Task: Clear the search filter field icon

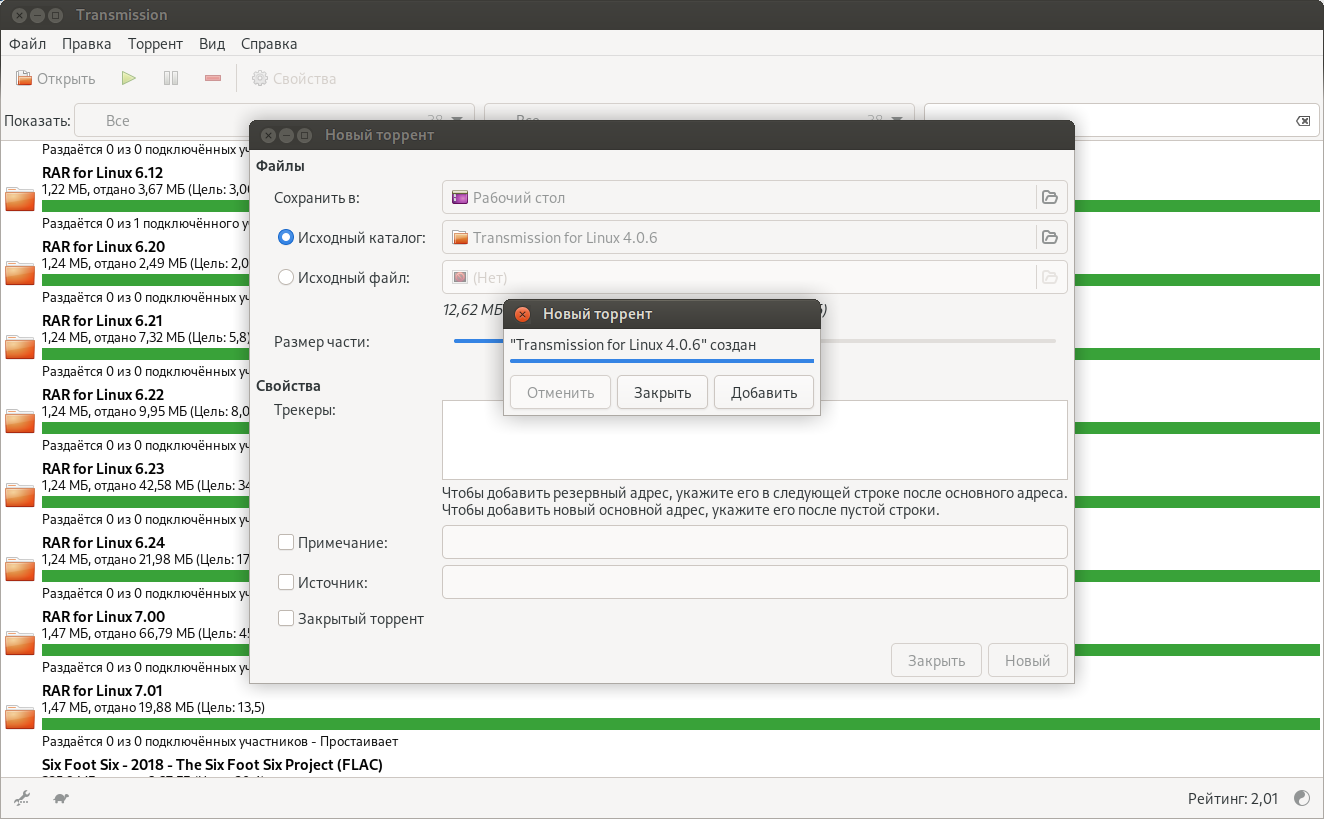Action: [x=1302, y=121]
